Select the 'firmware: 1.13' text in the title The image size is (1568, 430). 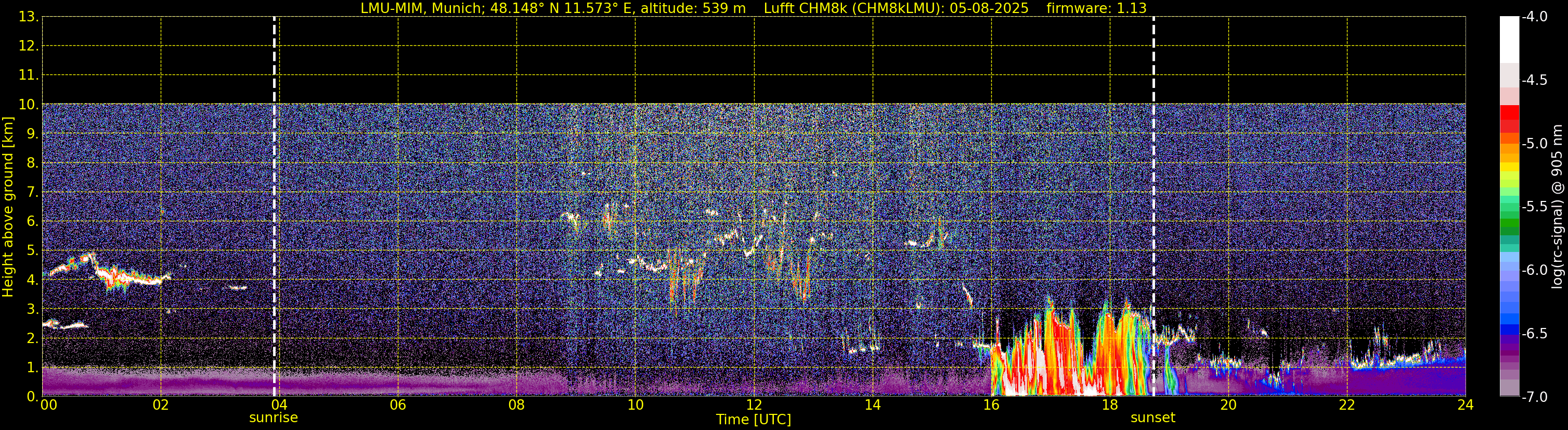(1096, 8)
